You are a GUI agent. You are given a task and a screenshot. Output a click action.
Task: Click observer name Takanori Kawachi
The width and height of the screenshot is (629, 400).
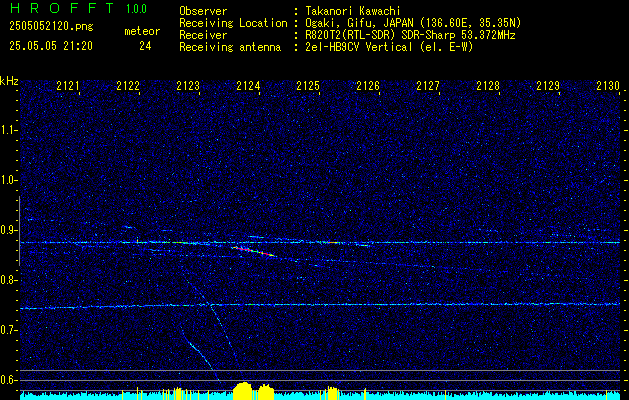coord(353,11)
